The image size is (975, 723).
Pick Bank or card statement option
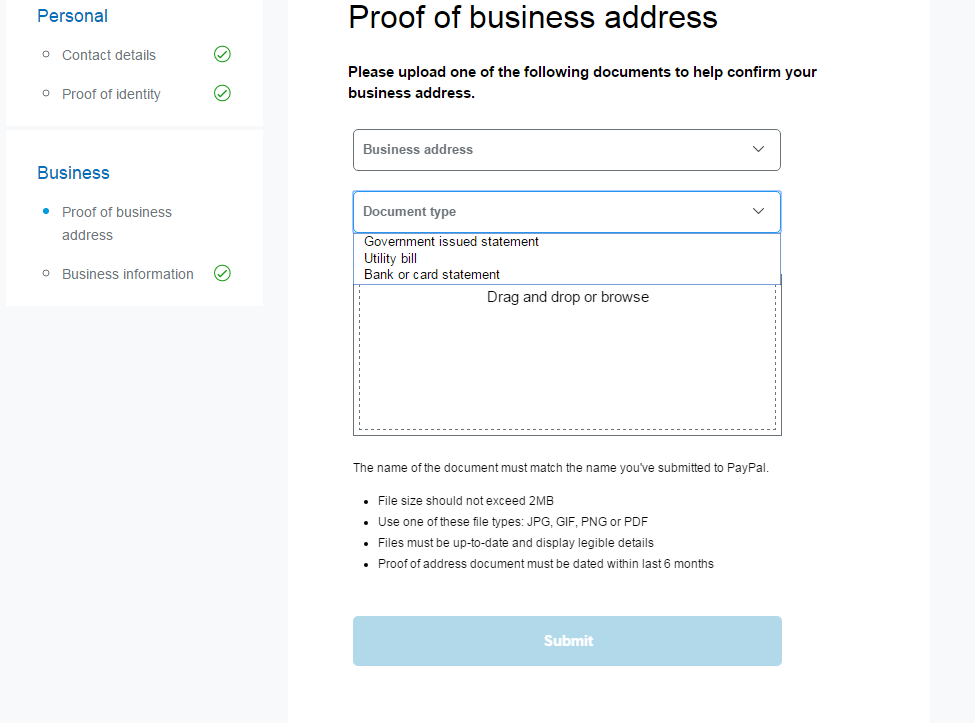pyautogui.click(x=432, y=274)
